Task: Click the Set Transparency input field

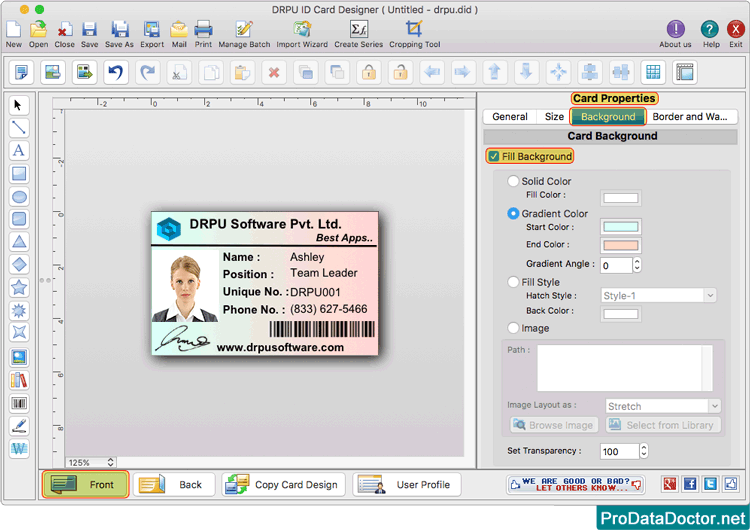Action: coord(619,451)
